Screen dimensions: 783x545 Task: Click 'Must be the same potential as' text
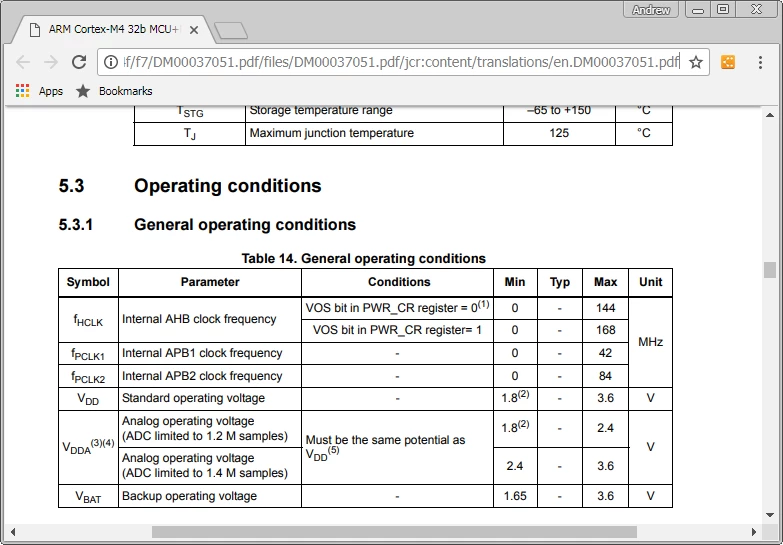pyautogui.click(x=385, y=440)
